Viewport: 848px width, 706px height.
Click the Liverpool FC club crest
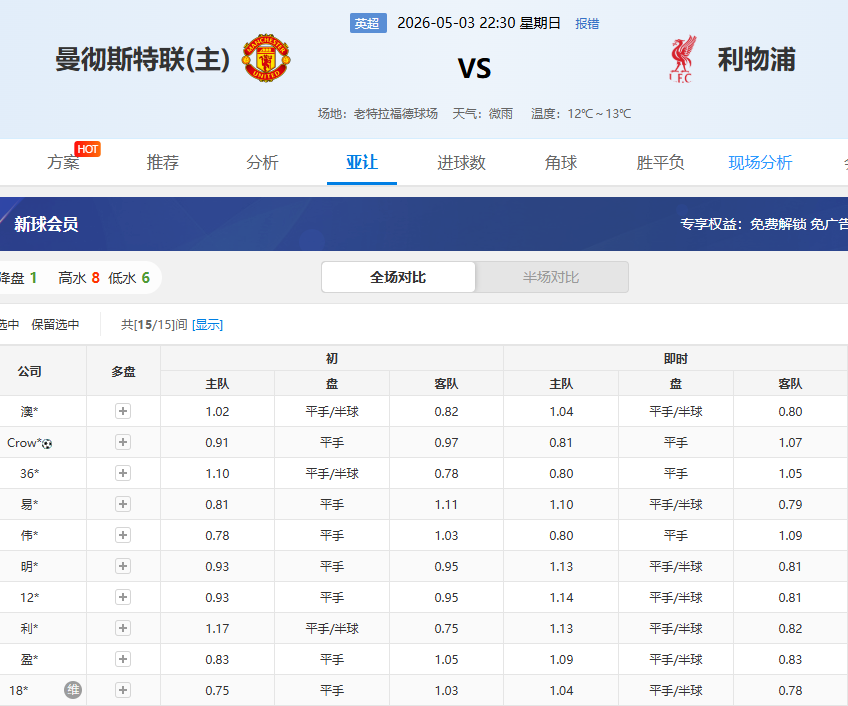click(x=682, y=59)
